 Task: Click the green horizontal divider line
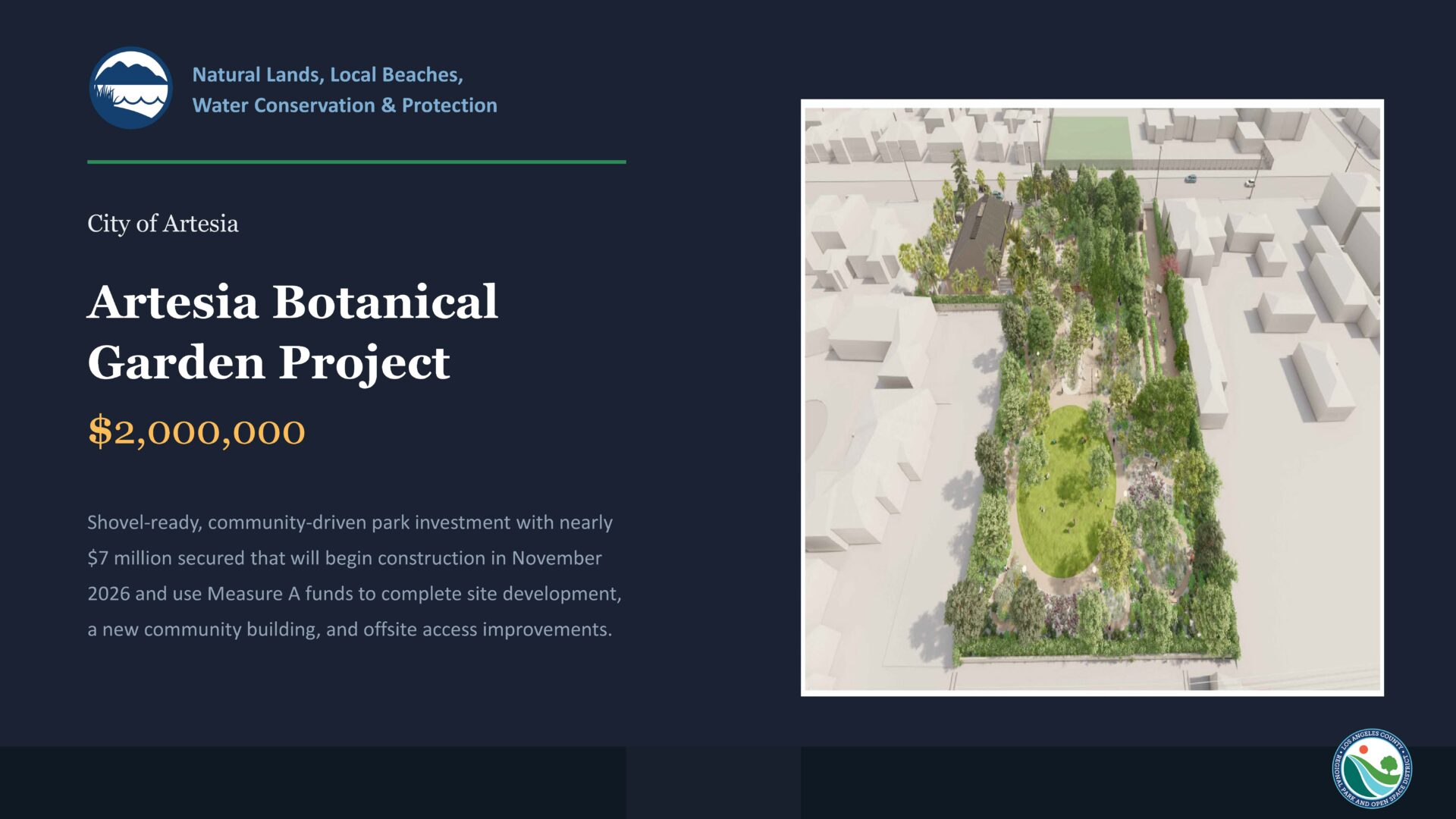pyautogui.click(x=356, y=162)
